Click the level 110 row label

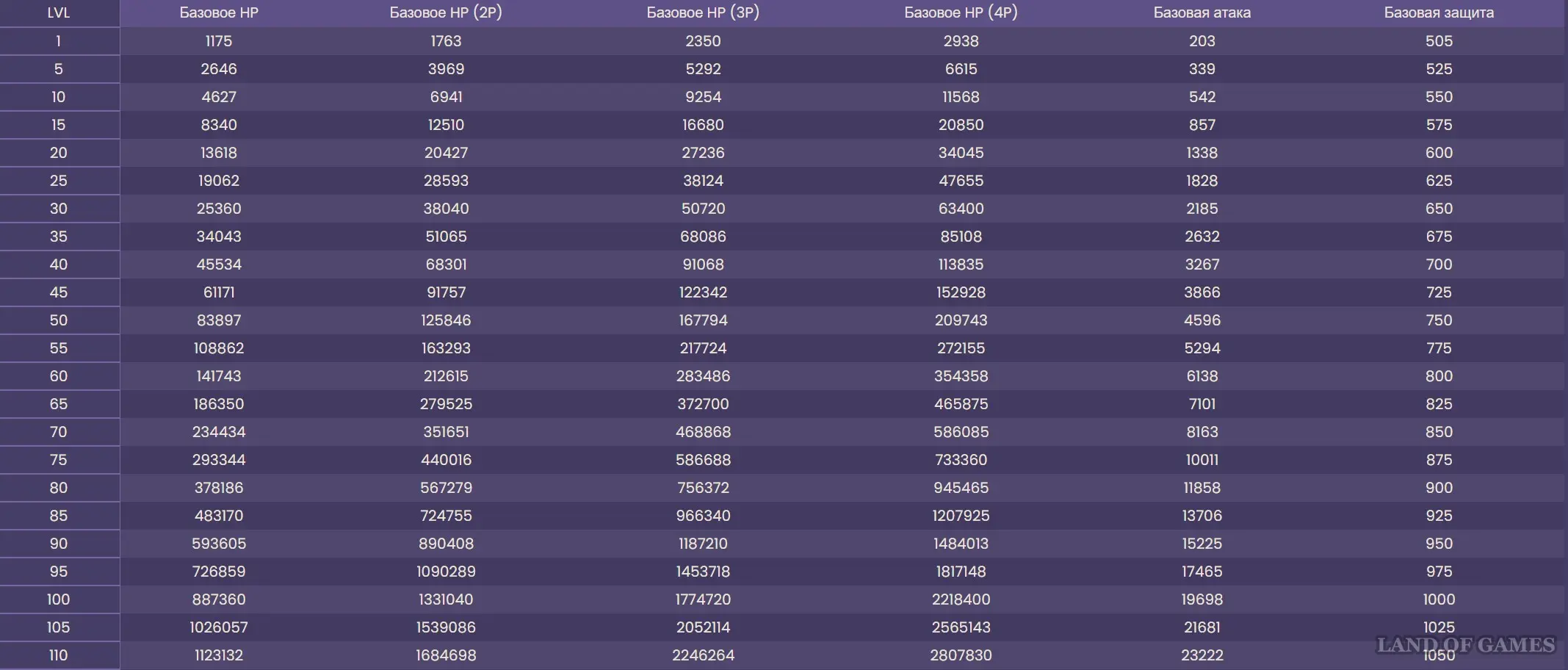tap(59, 655)
